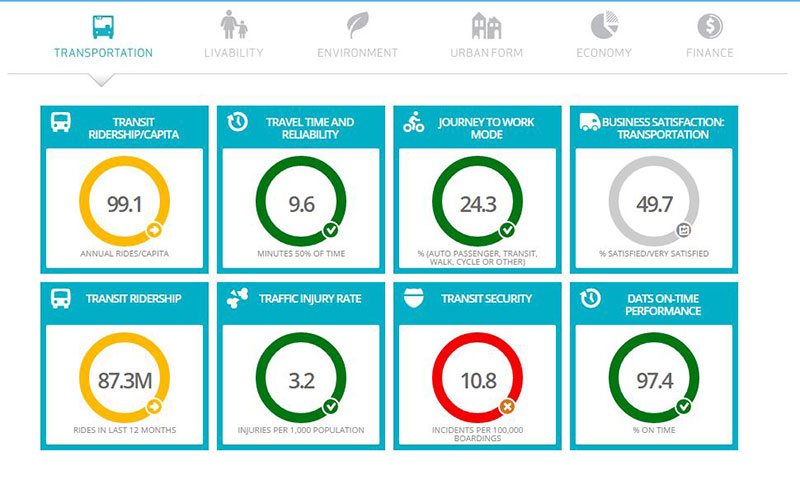Click the highway shield icon on Transit Security
This screenshot has width=800, height=494.
[413, 299]
